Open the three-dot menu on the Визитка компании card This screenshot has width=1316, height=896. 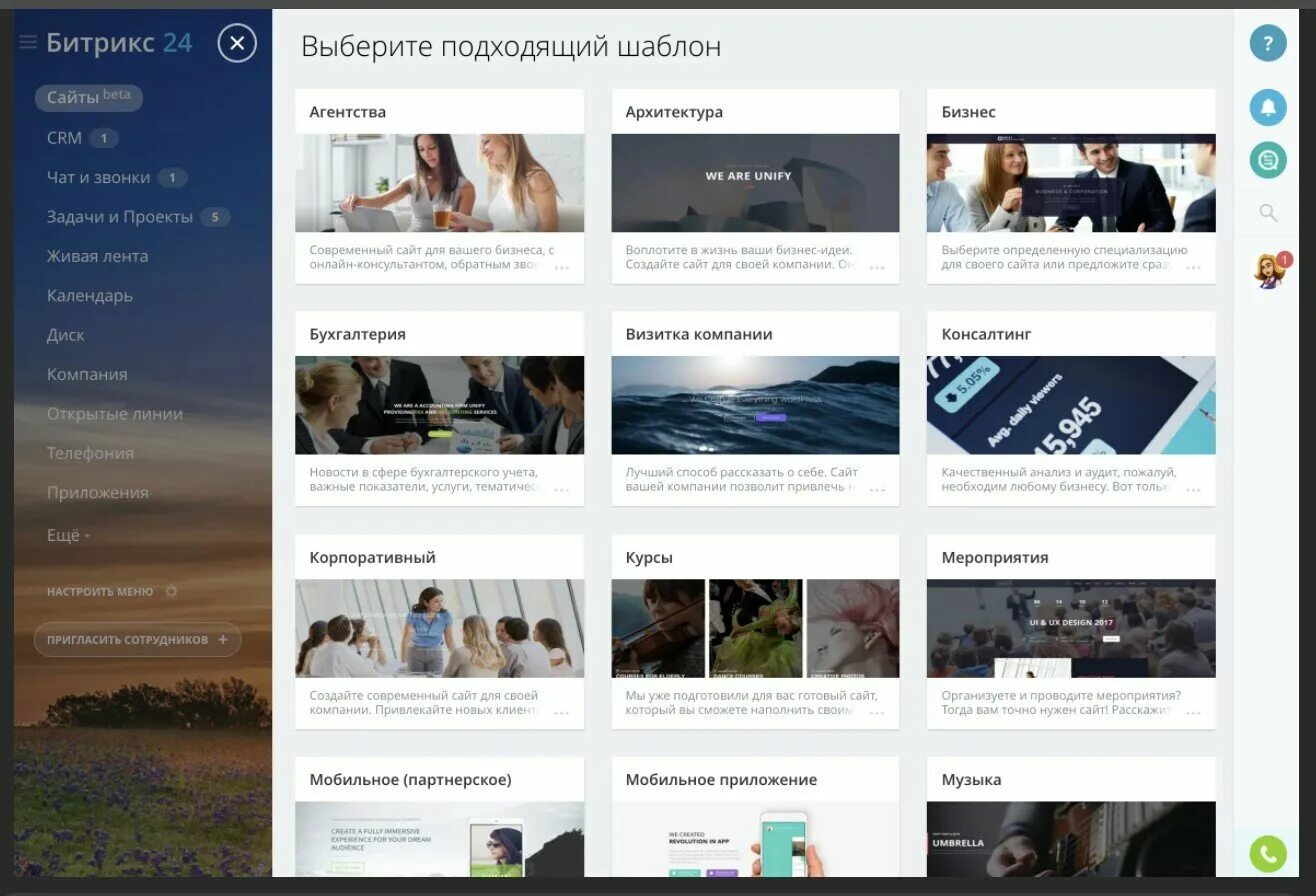(x=877, y=490)
